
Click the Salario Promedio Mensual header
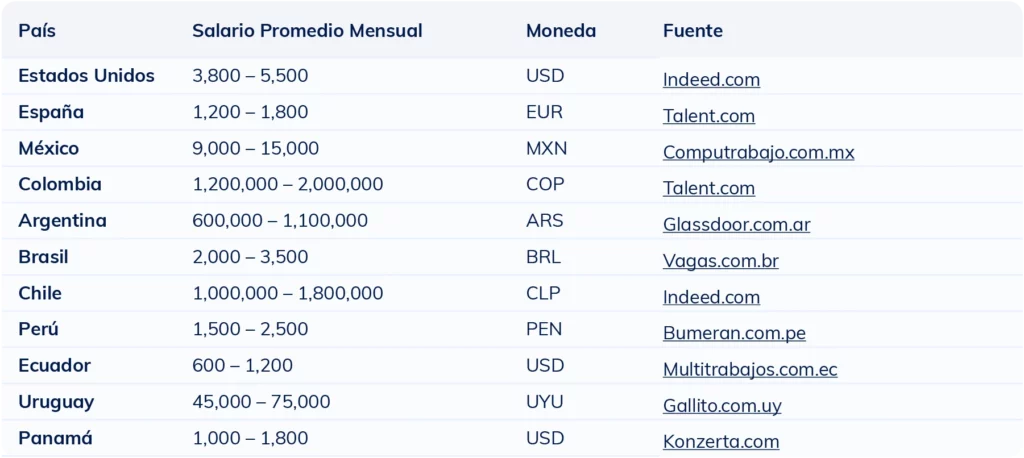pyautogui.click(x=307, y=31)
